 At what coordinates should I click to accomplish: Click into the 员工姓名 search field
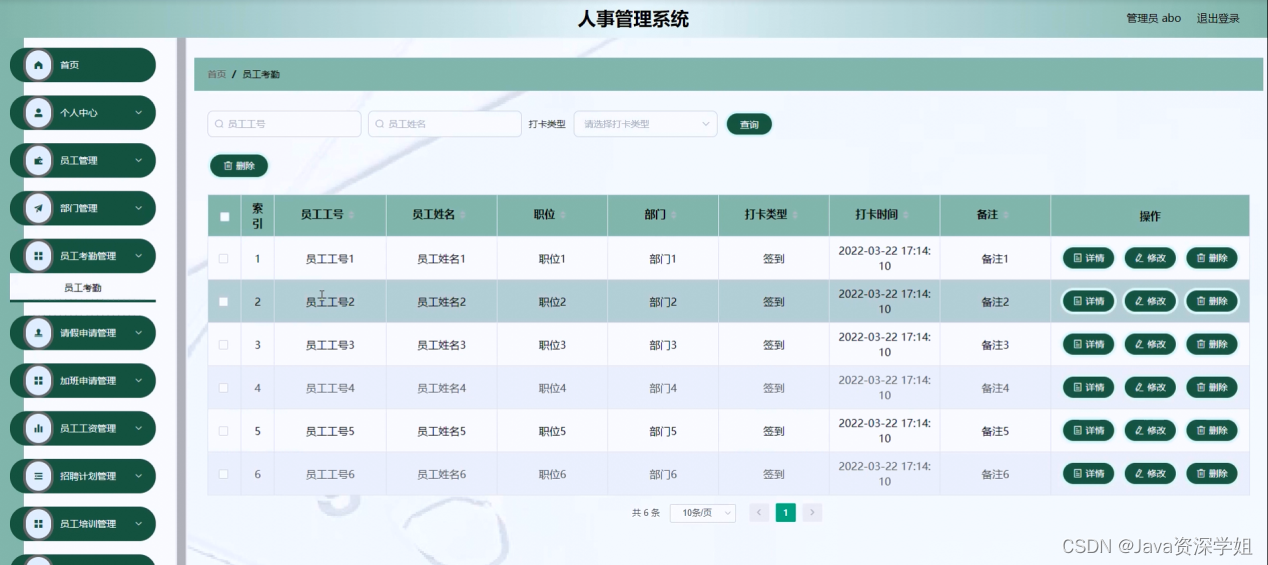445,124
